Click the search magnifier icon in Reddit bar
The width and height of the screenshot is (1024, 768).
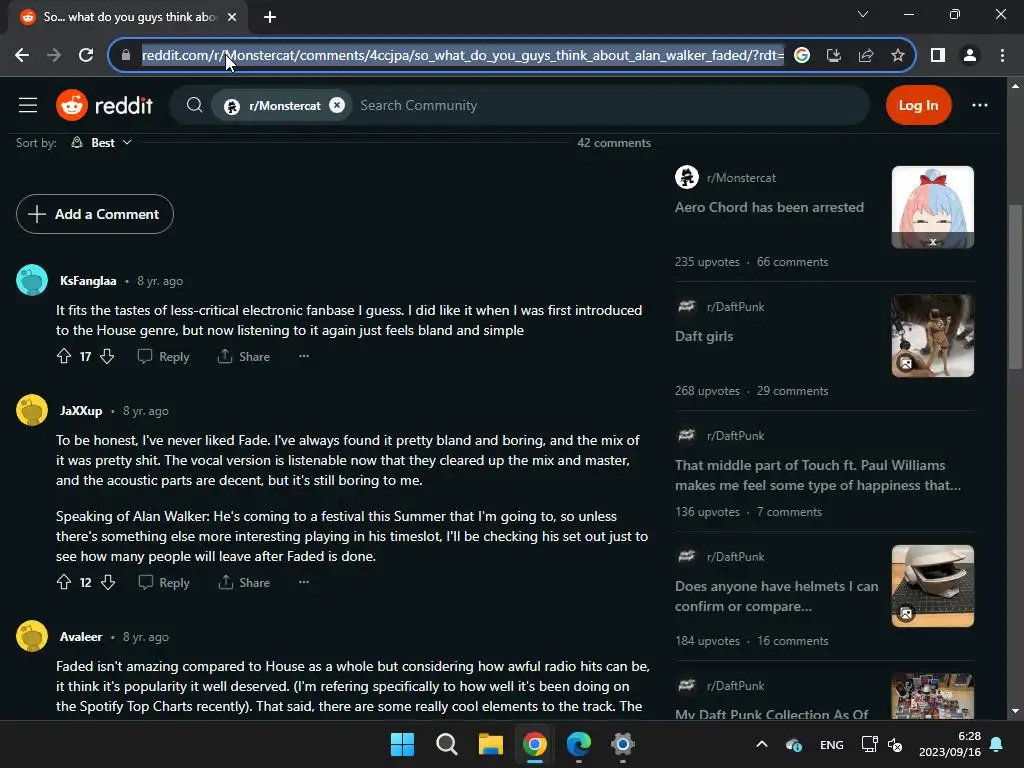(x=194, y=105)
